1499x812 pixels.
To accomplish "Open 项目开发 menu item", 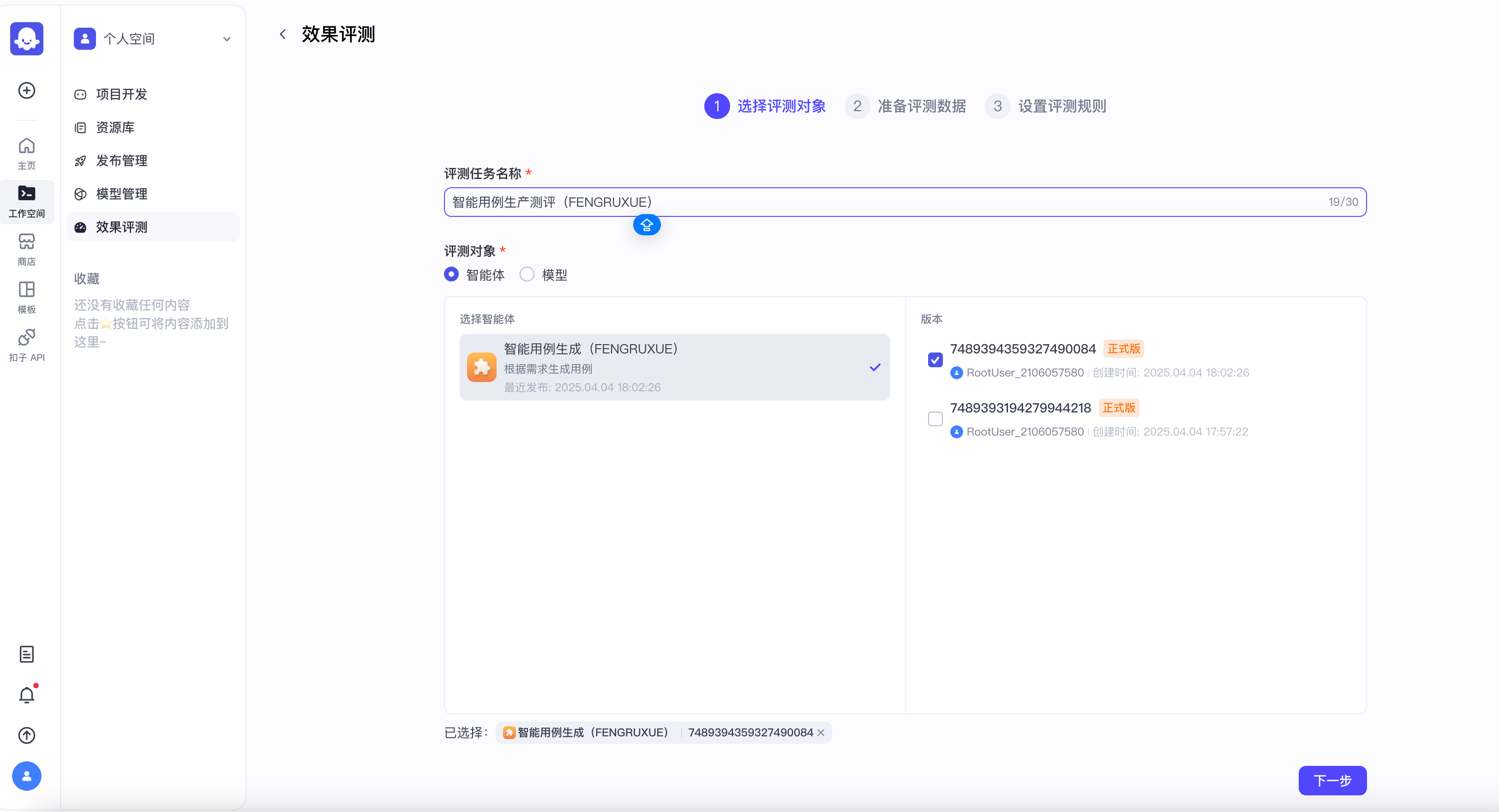I will [122, 94].
